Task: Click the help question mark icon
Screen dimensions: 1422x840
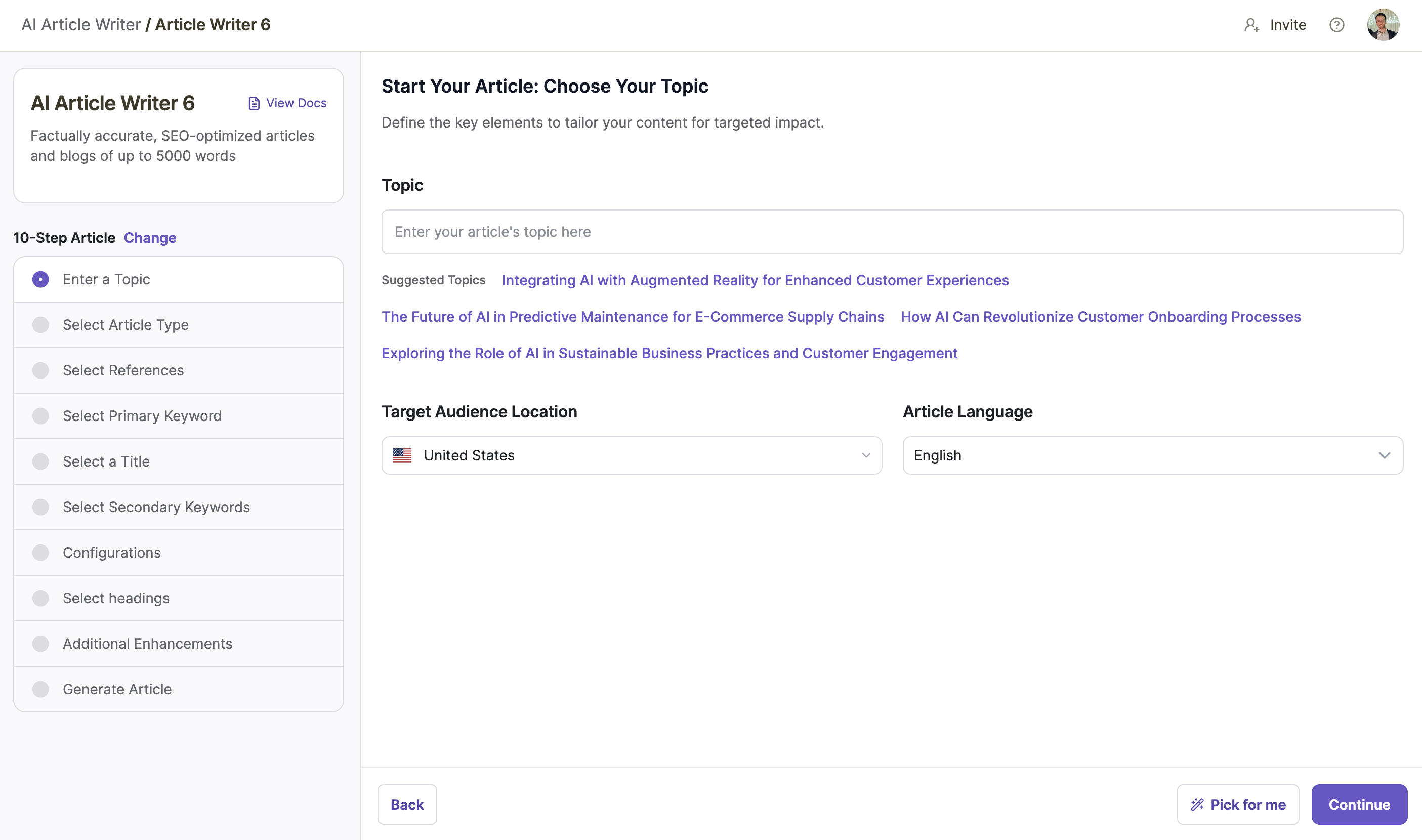Action: [x=1336, y=25]
